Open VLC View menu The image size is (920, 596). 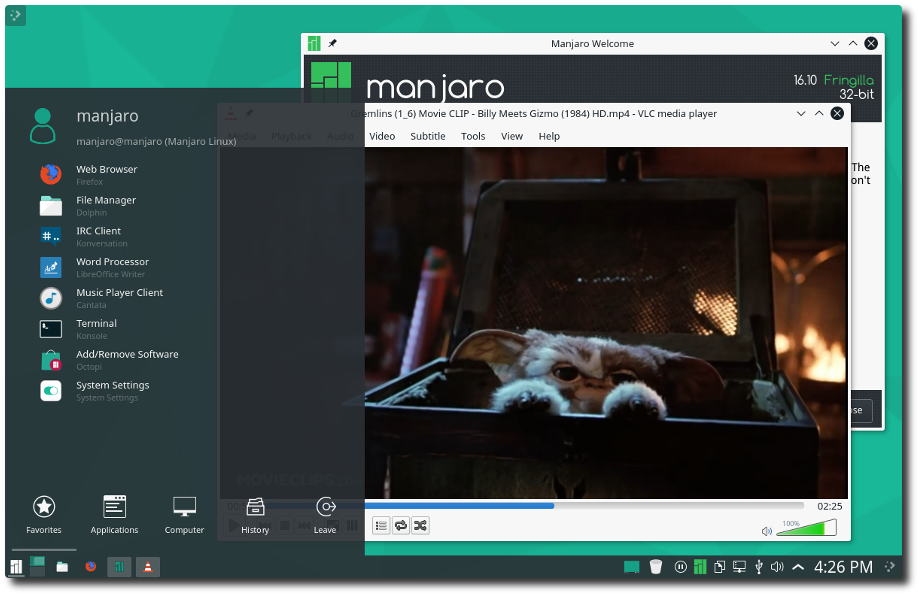[512, 136]
